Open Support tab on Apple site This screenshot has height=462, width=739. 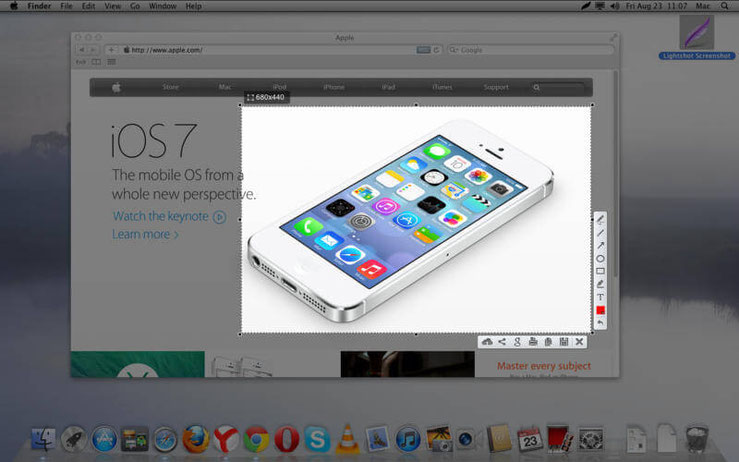496,87
